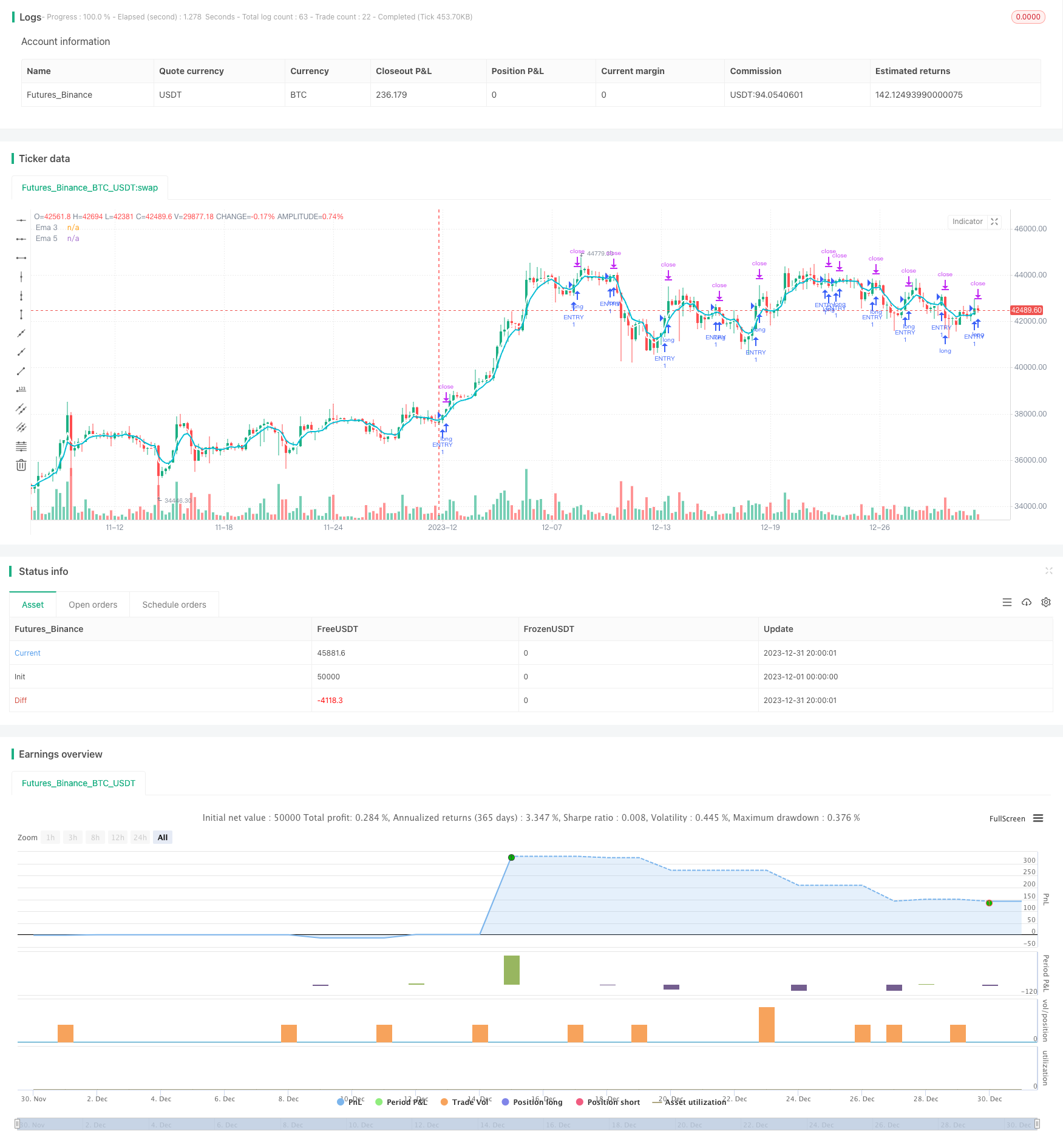The image size is (1063, 1148).
Task: Select the vertical ray line tool
Action: coord(21,296)
